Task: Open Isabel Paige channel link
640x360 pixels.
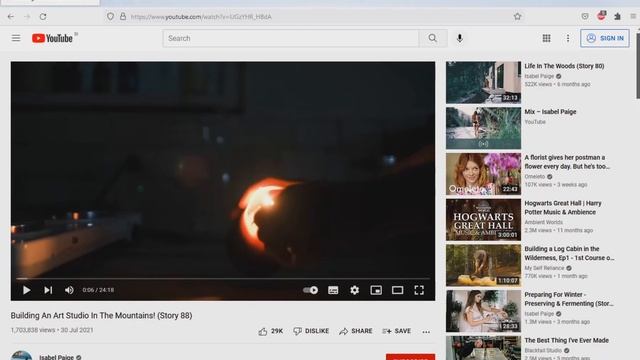Action: click(56, 357)
